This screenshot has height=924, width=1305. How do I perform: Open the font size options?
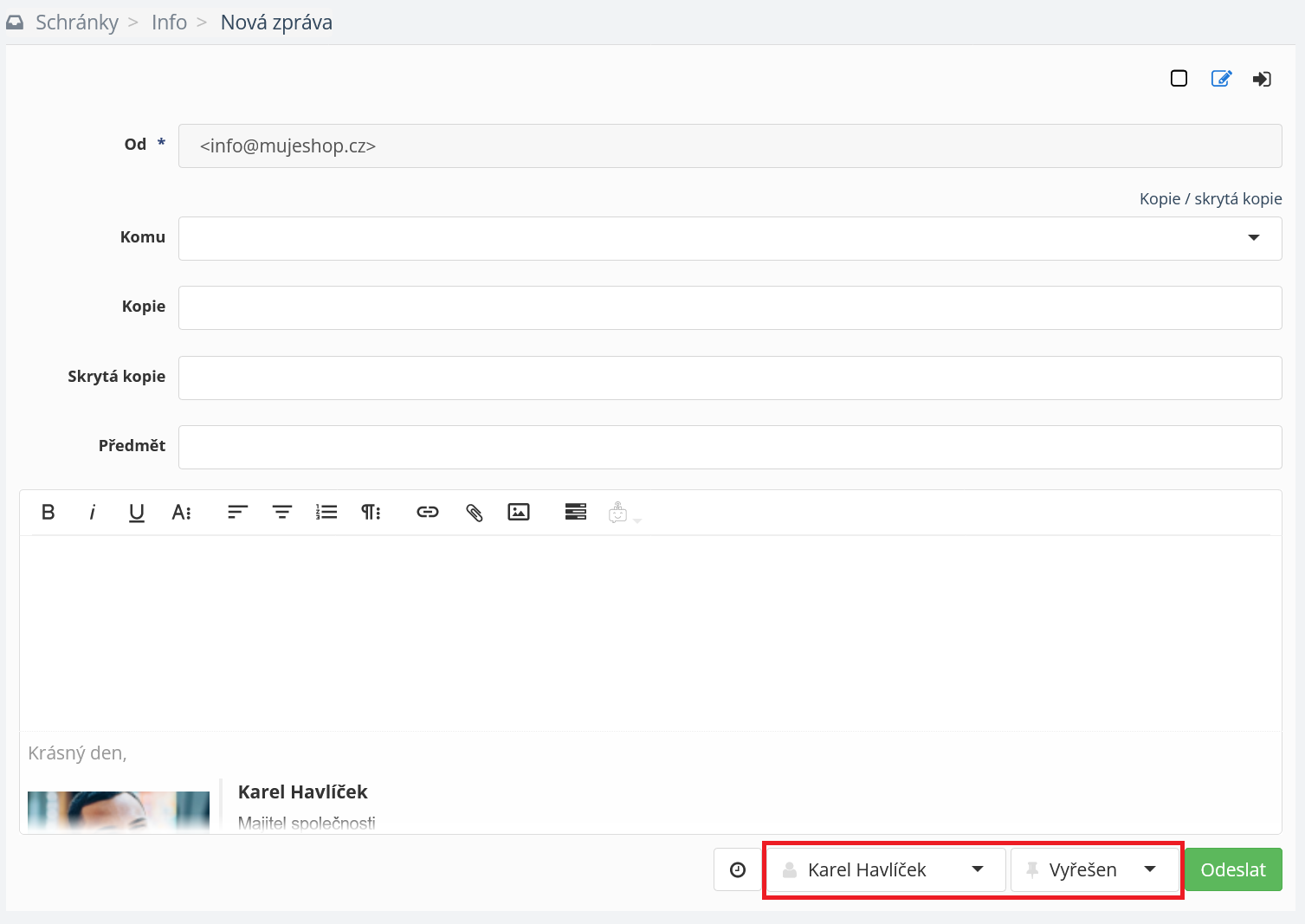coord(182,512)
